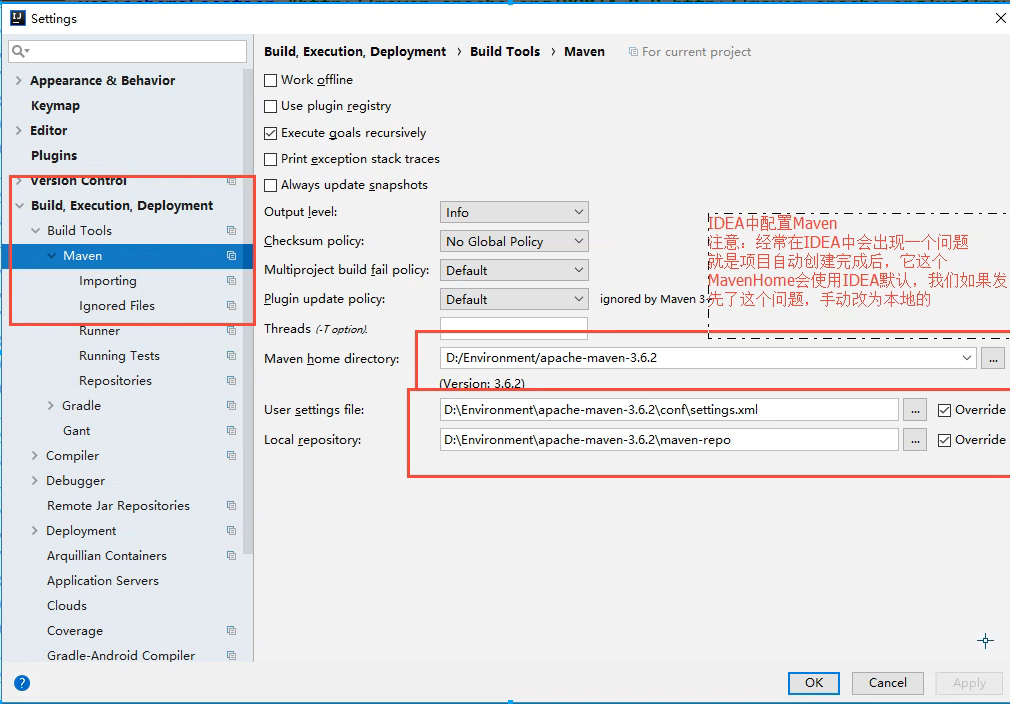Click the help question mark icon
Screen dimensions: 1010x704
point(22,683)
